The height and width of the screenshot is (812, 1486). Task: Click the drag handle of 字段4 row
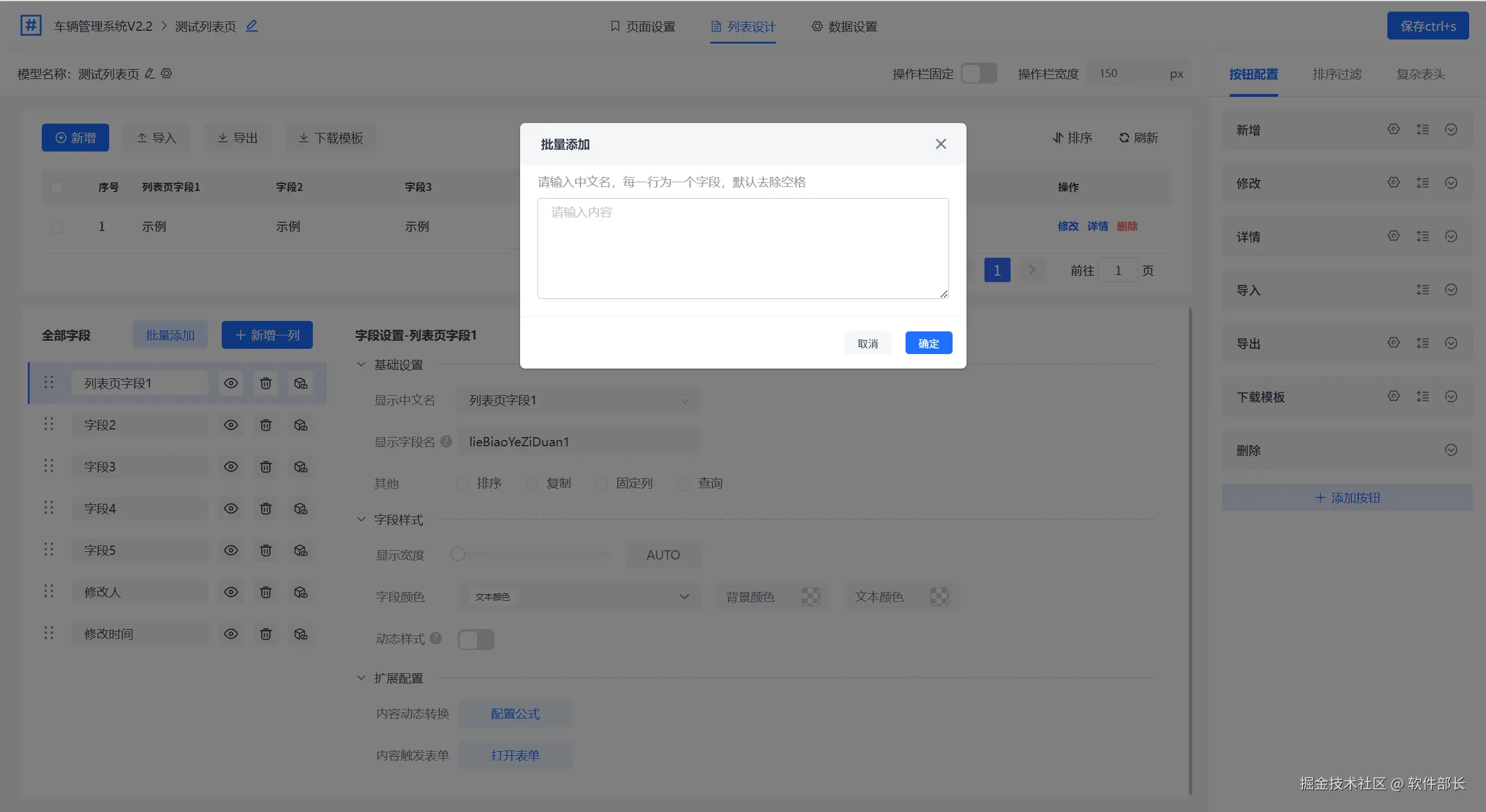pyautogui.click(x=49, y=508)
